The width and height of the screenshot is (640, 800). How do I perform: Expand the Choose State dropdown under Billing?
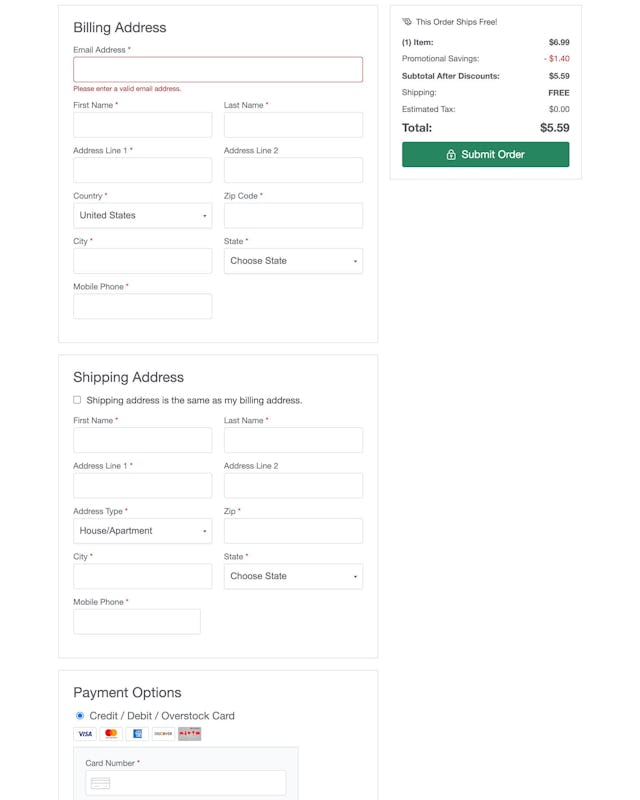tap(293, 261)
